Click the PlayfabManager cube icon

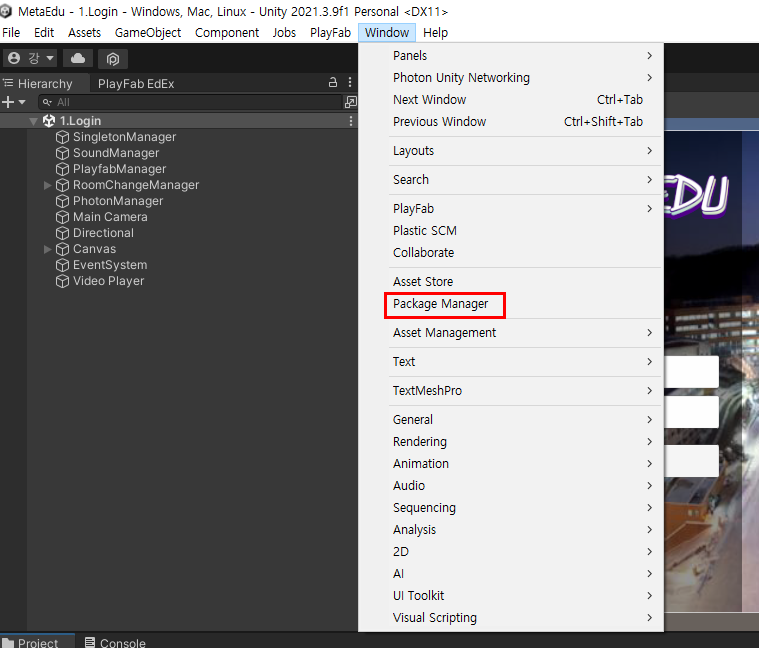[x=62, y=169]
